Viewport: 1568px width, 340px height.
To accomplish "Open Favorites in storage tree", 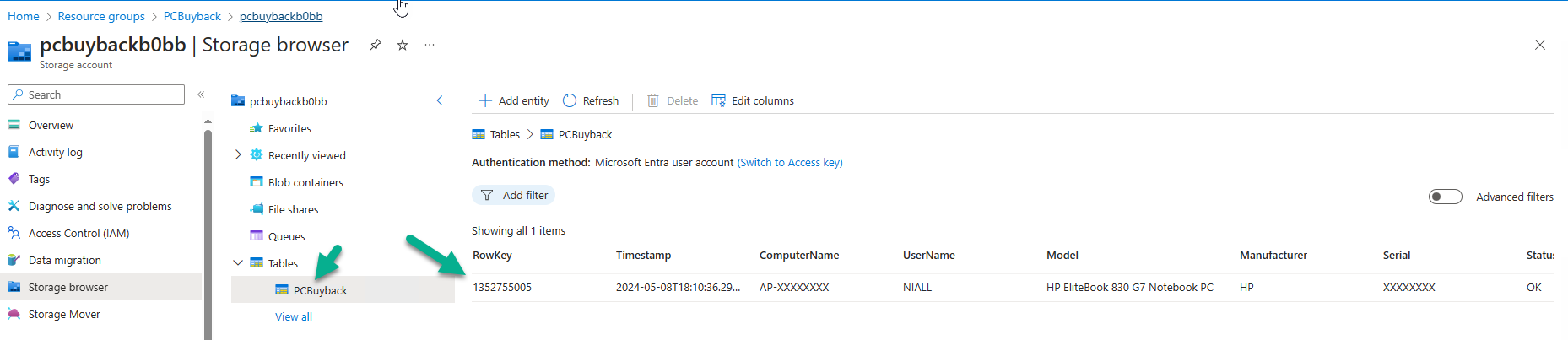I will (x=289, y=128).
